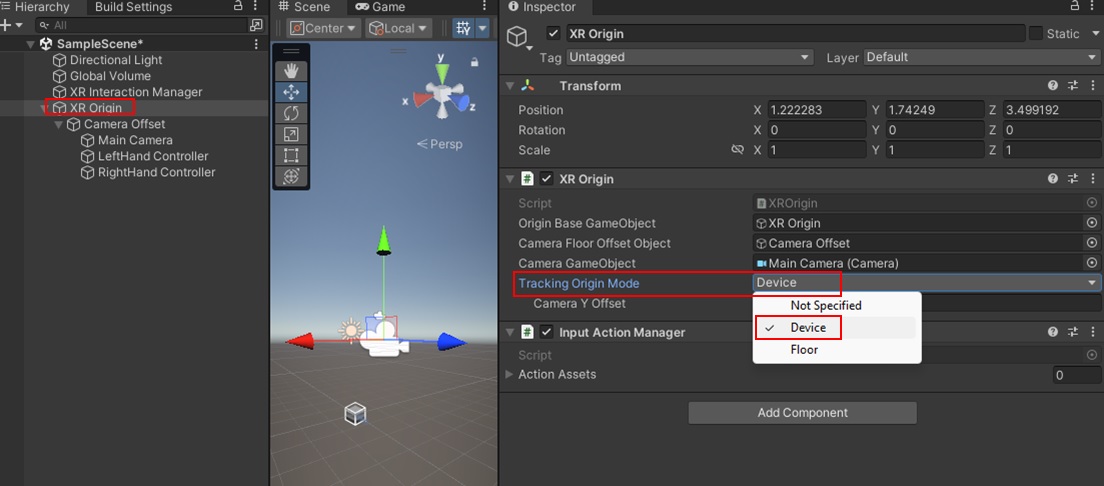1104x486 pixels.
Task: Open XR Origin component help icon
Action: (x=1053, y=179)
